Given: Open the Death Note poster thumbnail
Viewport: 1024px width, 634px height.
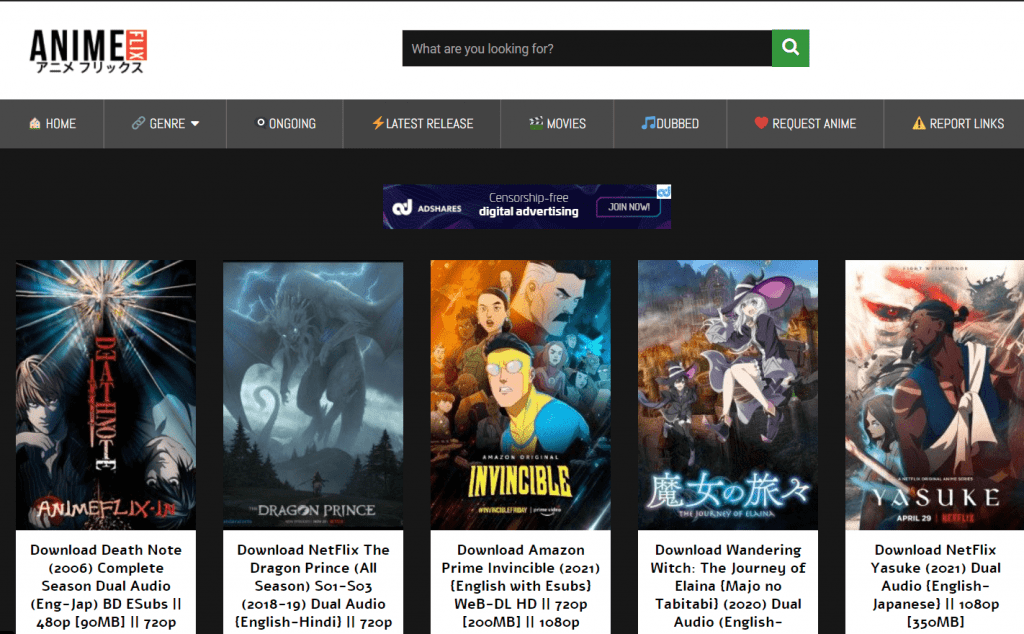Looking at the screenshot, I should click(x=106, y=394).
